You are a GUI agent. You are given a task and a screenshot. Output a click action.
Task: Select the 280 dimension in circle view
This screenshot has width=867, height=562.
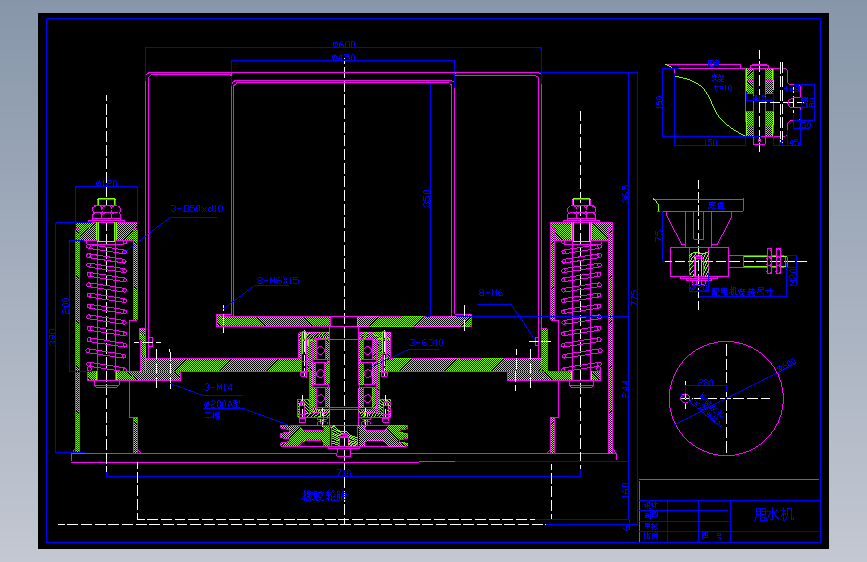point(706,382)
